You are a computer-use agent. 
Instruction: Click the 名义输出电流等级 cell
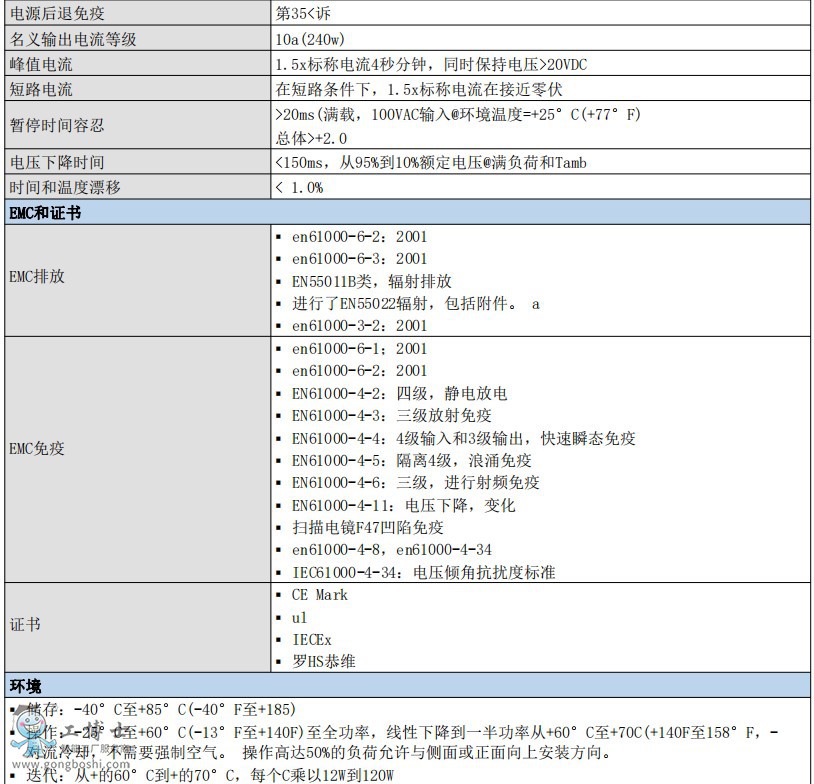pos(72,40)
